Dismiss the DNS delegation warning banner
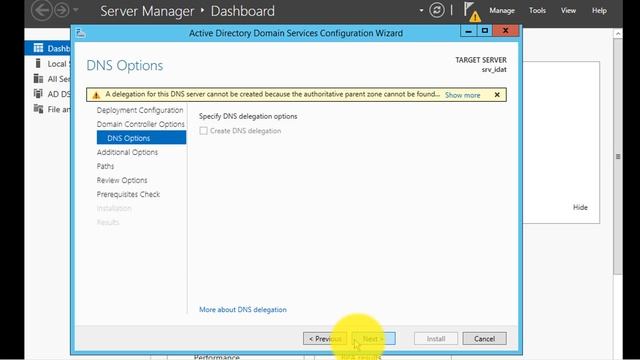Image resolution: width=640 pixels, height=360 pixels. 497,95
